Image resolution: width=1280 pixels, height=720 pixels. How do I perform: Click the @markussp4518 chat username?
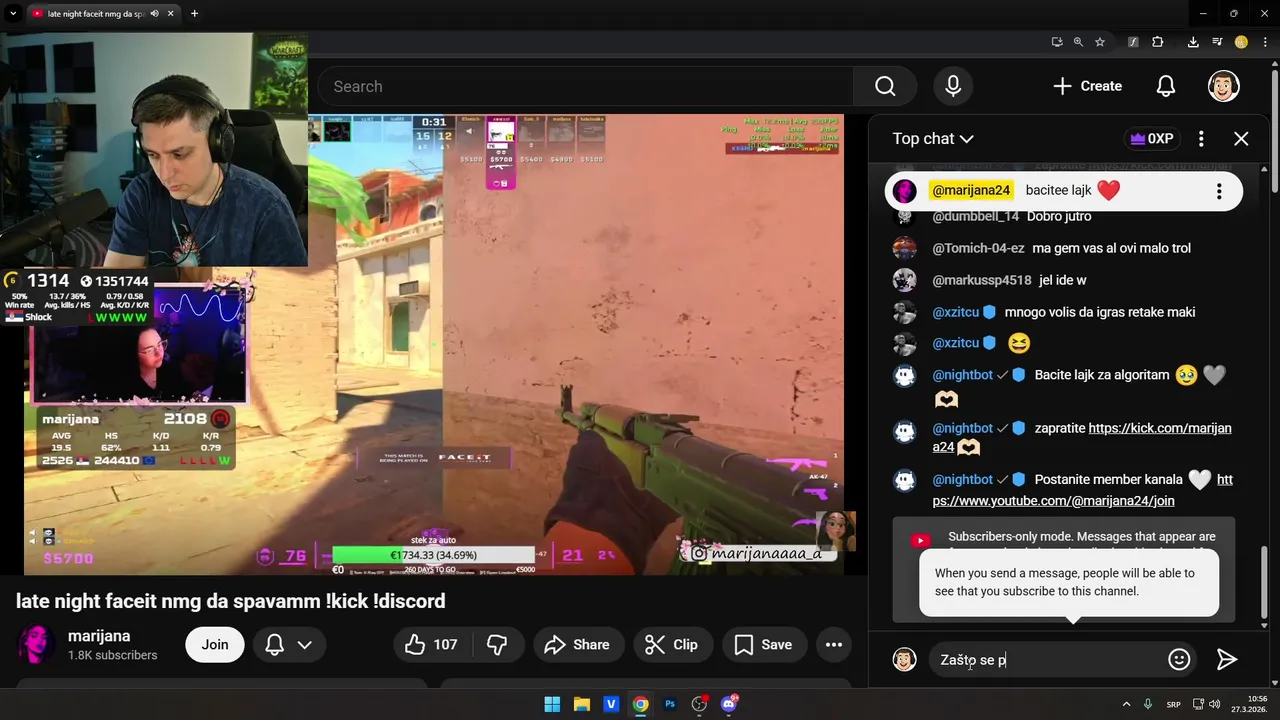tap(982, 280)
